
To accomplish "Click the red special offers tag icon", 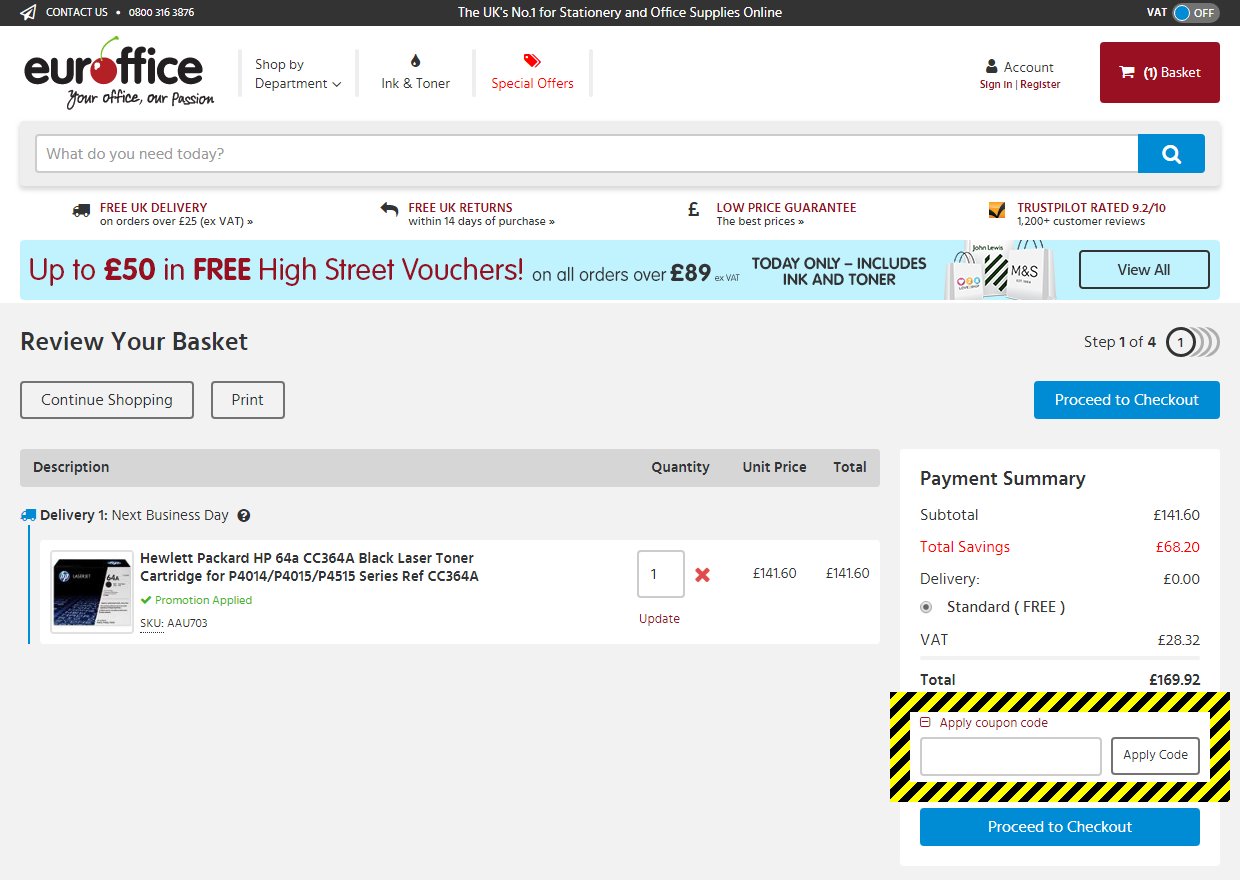I will coord(532,61).
